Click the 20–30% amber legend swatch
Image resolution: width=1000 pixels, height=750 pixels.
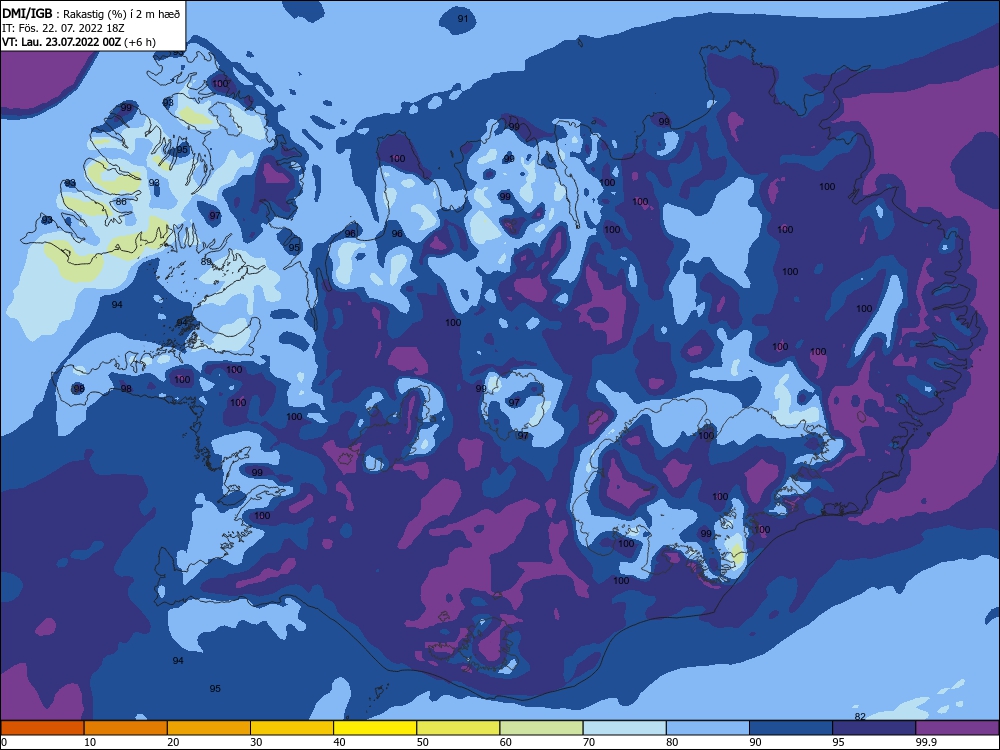pos(209,728)
